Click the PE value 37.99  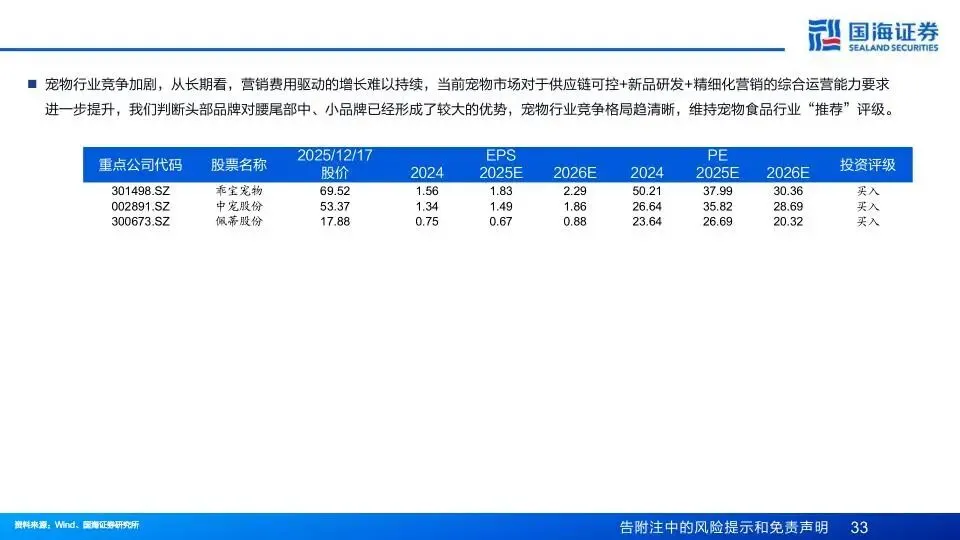click(718, 191)
